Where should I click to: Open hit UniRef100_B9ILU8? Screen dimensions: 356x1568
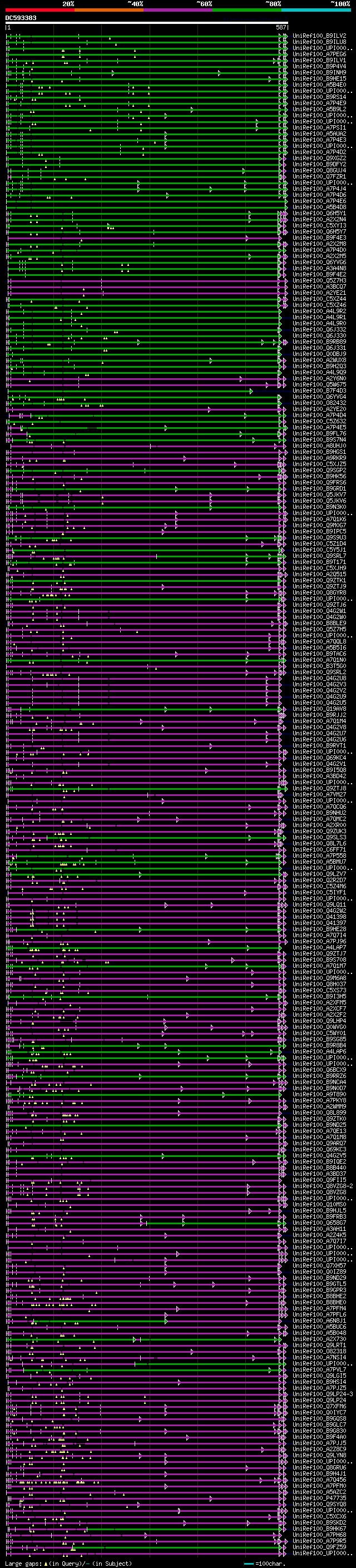pos(319,42)
